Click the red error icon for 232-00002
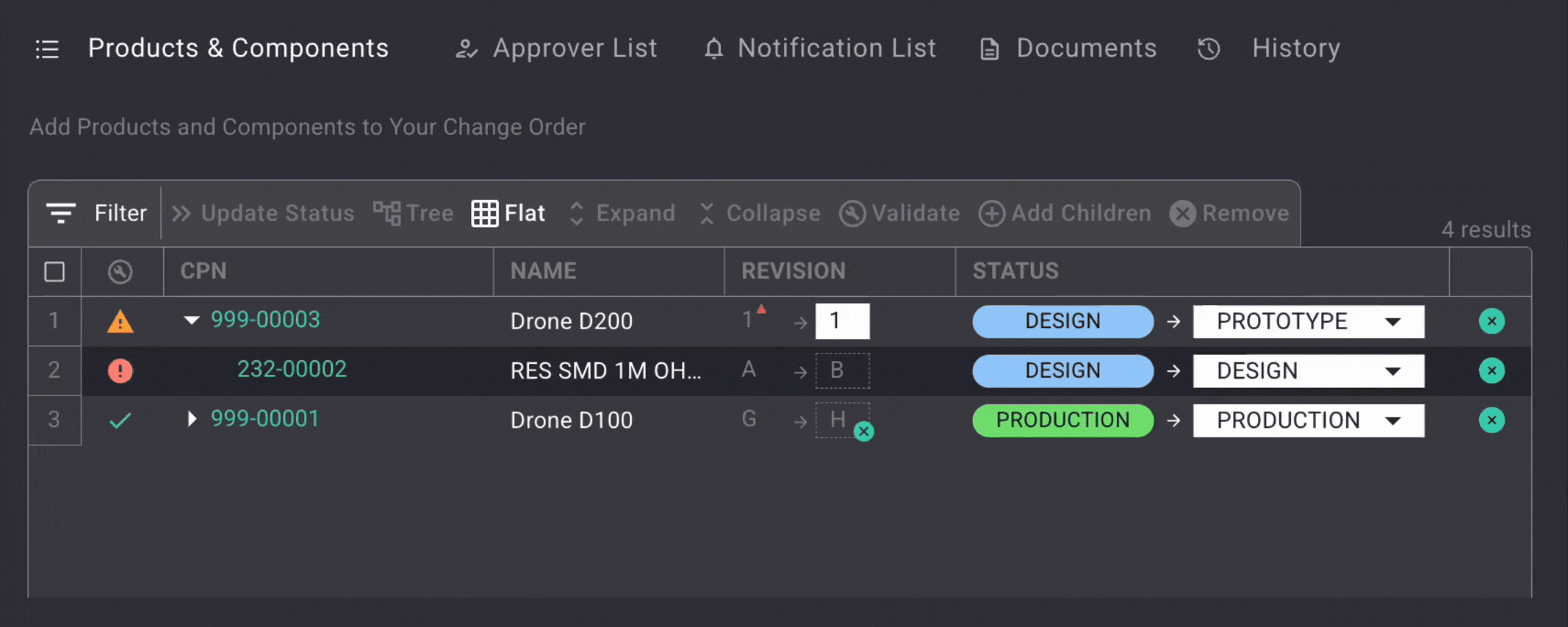This screenshot has width=1568, height=627. tap(120, 371)
